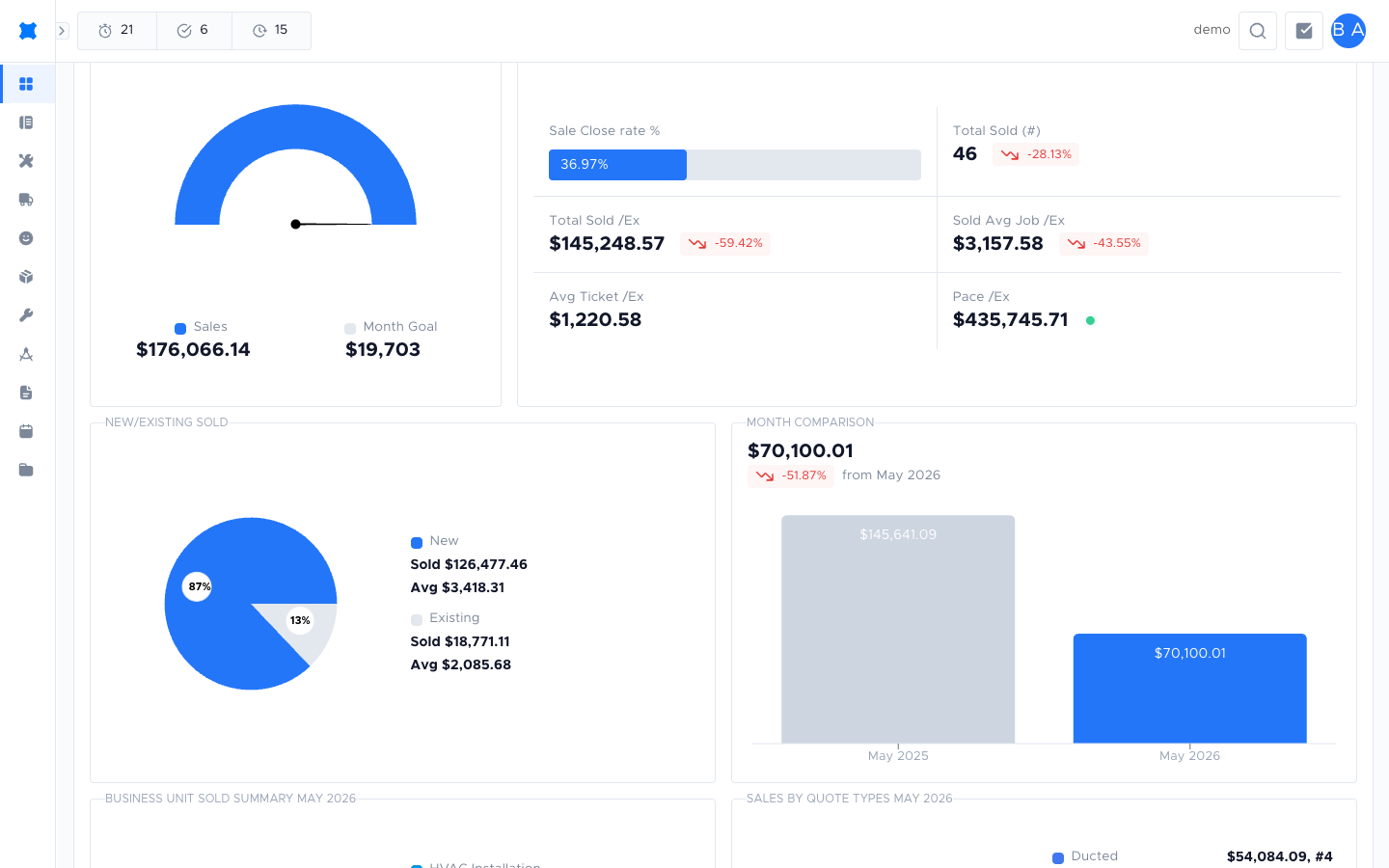The width and height of the screenshot is (1389, 868).
Task: Open the box package icon in sidebar
Action: click(26, 277)
